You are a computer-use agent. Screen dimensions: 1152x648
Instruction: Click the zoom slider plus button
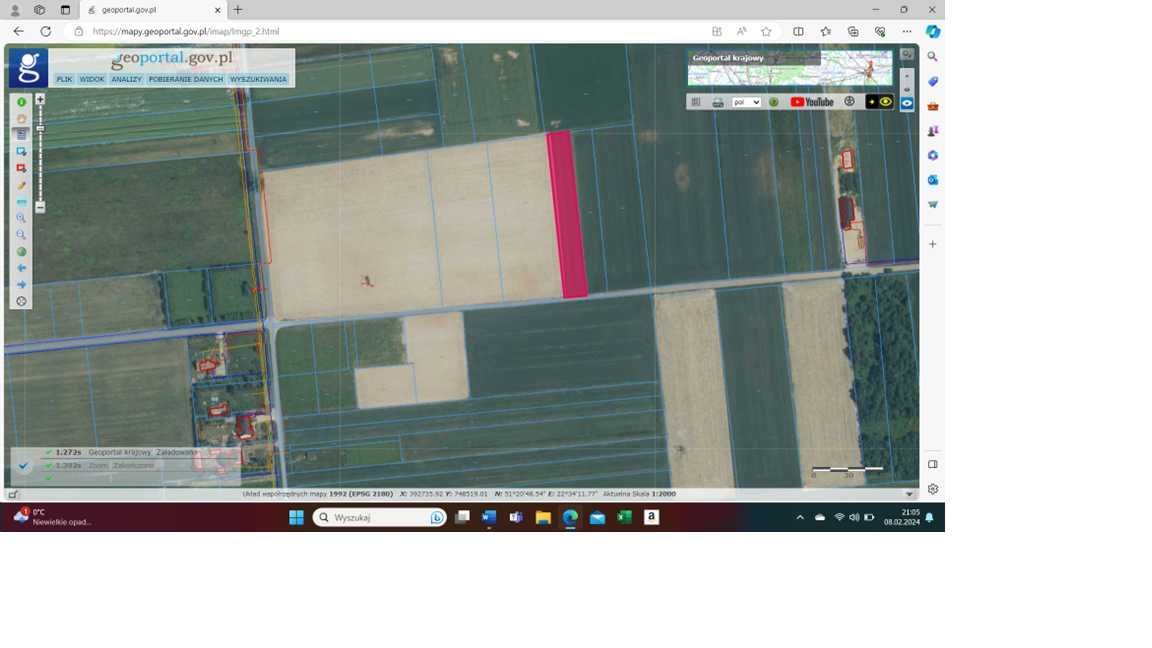[40, 99]
